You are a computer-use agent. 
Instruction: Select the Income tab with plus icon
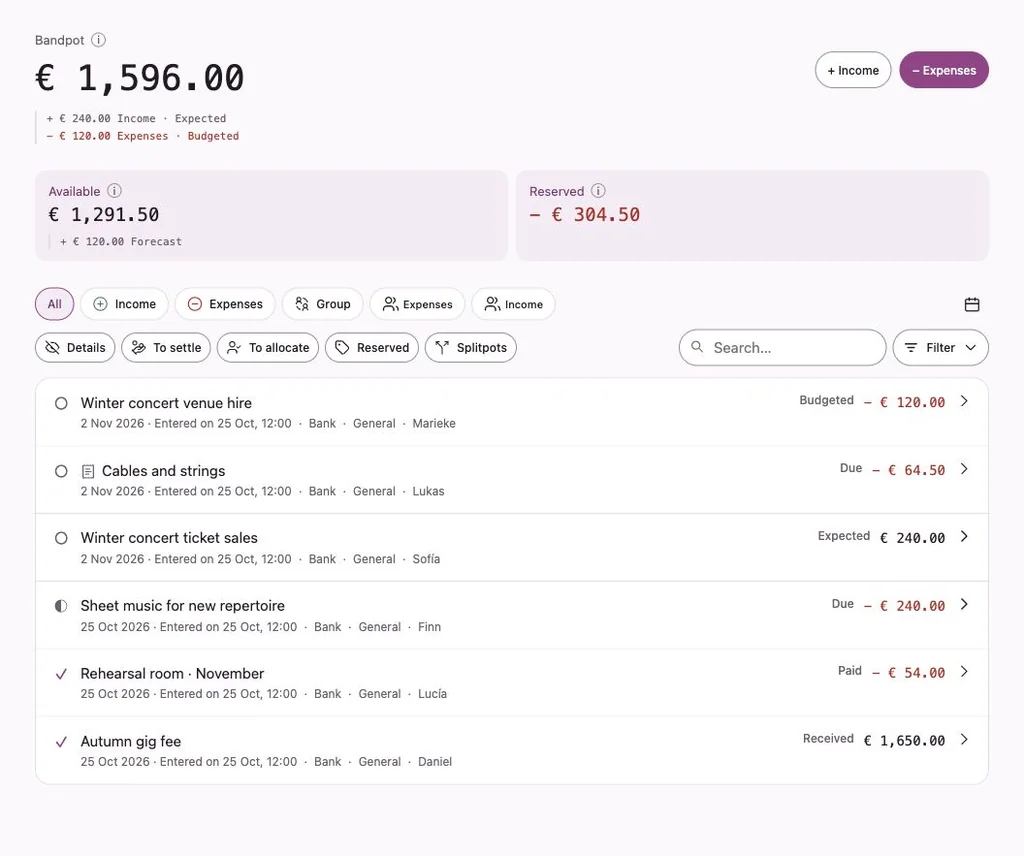click(x=124, y=304)
